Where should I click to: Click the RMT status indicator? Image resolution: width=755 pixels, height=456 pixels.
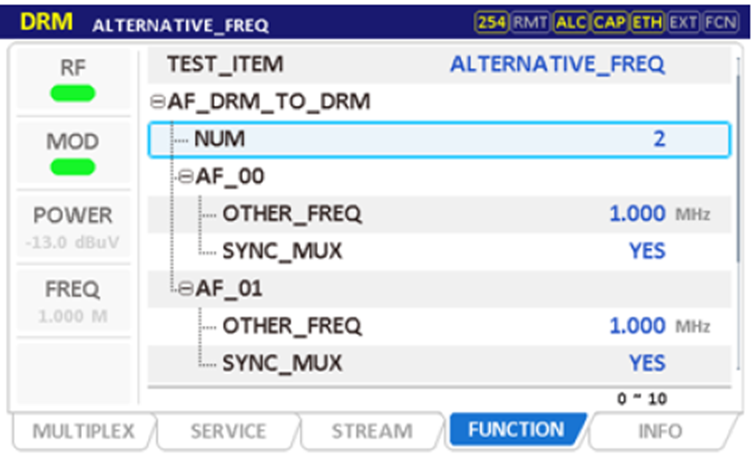point(530,22)
